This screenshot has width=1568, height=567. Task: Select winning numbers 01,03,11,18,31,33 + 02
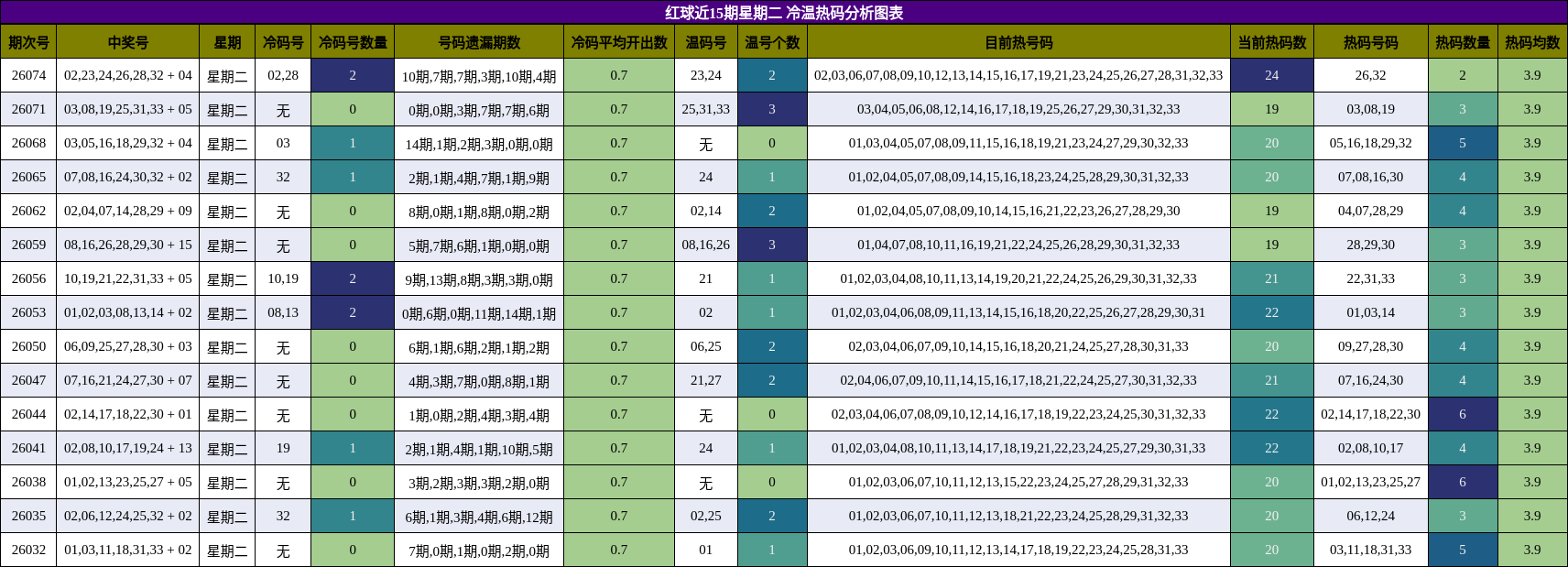click(128, 550)
